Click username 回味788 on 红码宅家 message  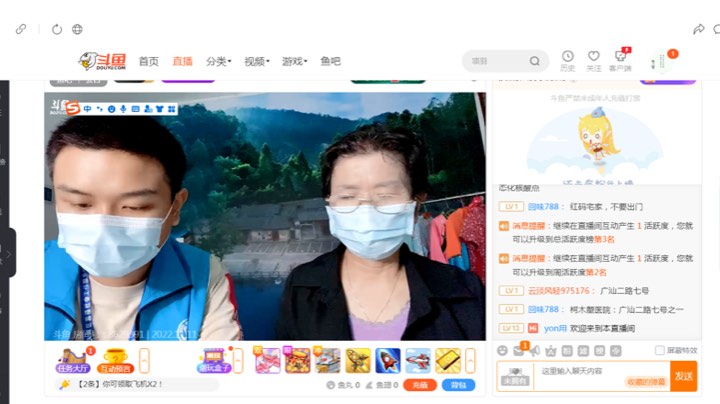coord(543,207)
